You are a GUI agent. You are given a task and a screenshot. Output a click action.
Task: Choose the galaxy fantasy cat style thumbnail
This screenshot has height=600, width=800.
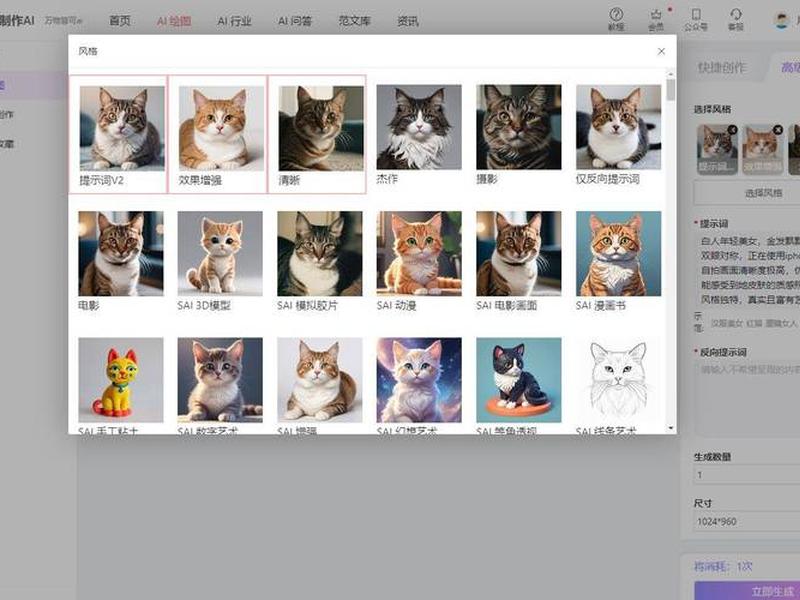[x=419, y=380]
